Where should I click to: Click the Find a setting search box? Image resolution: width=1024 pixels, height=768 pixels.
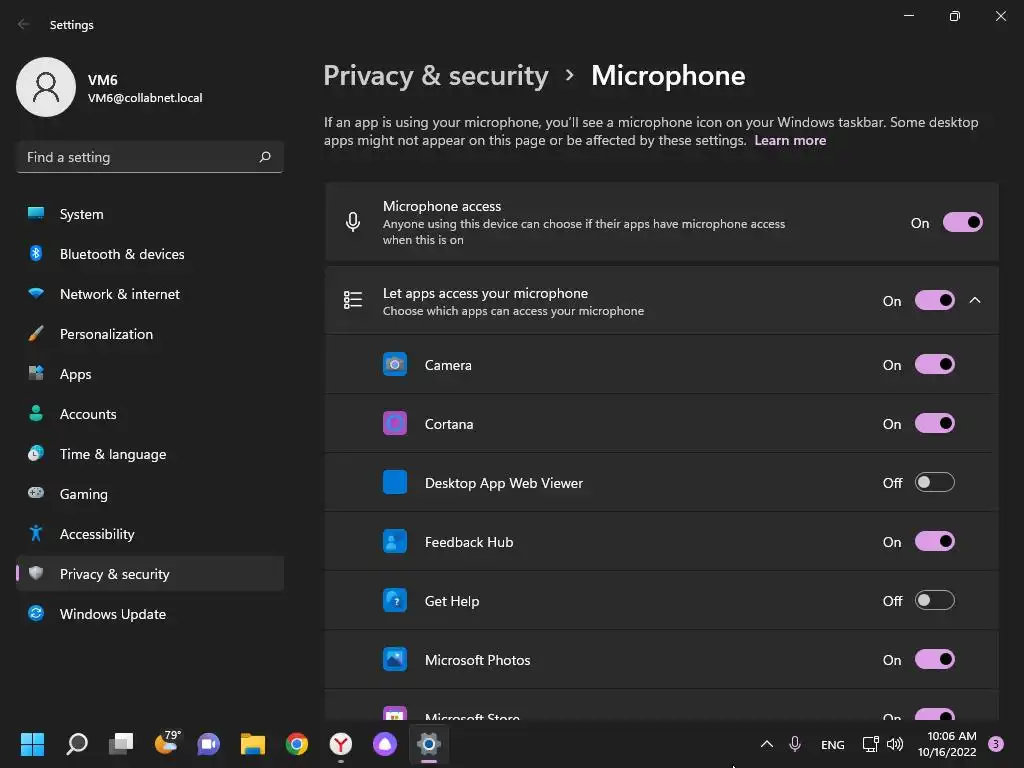coord(138,157)
